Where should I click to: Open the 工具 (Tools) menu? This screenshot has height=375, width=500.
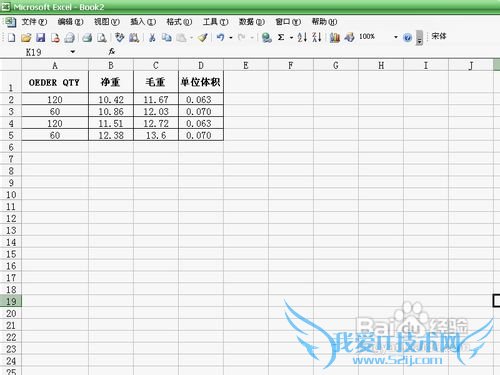[215, 22]
